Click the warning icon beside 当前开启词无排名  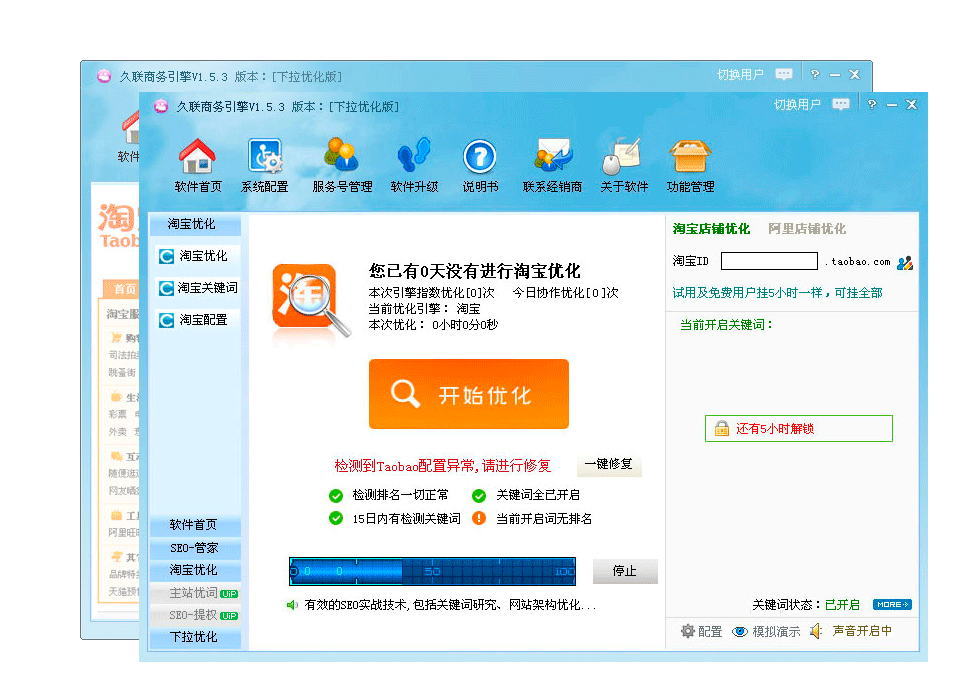pyautogui.click(x=479, y=518)
